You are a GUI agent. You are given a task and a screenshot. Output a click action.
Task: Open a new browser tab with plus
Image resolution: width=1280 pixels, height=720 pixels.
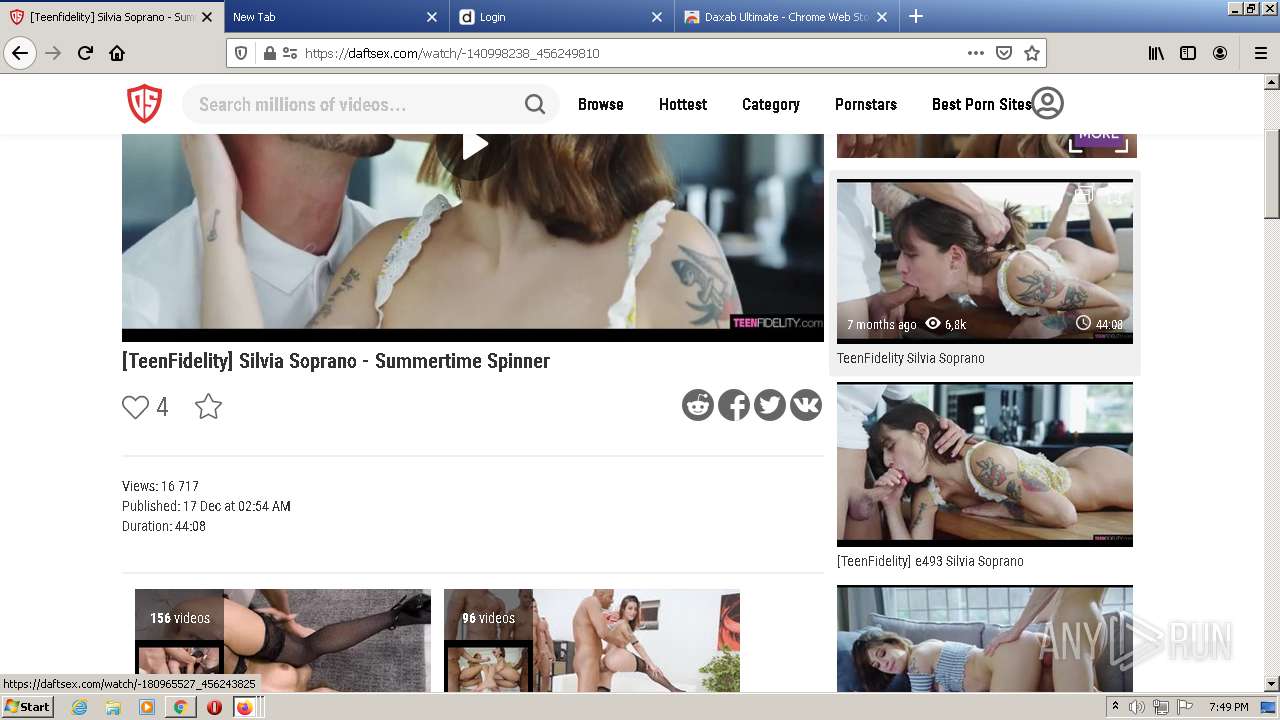point(916,16)
